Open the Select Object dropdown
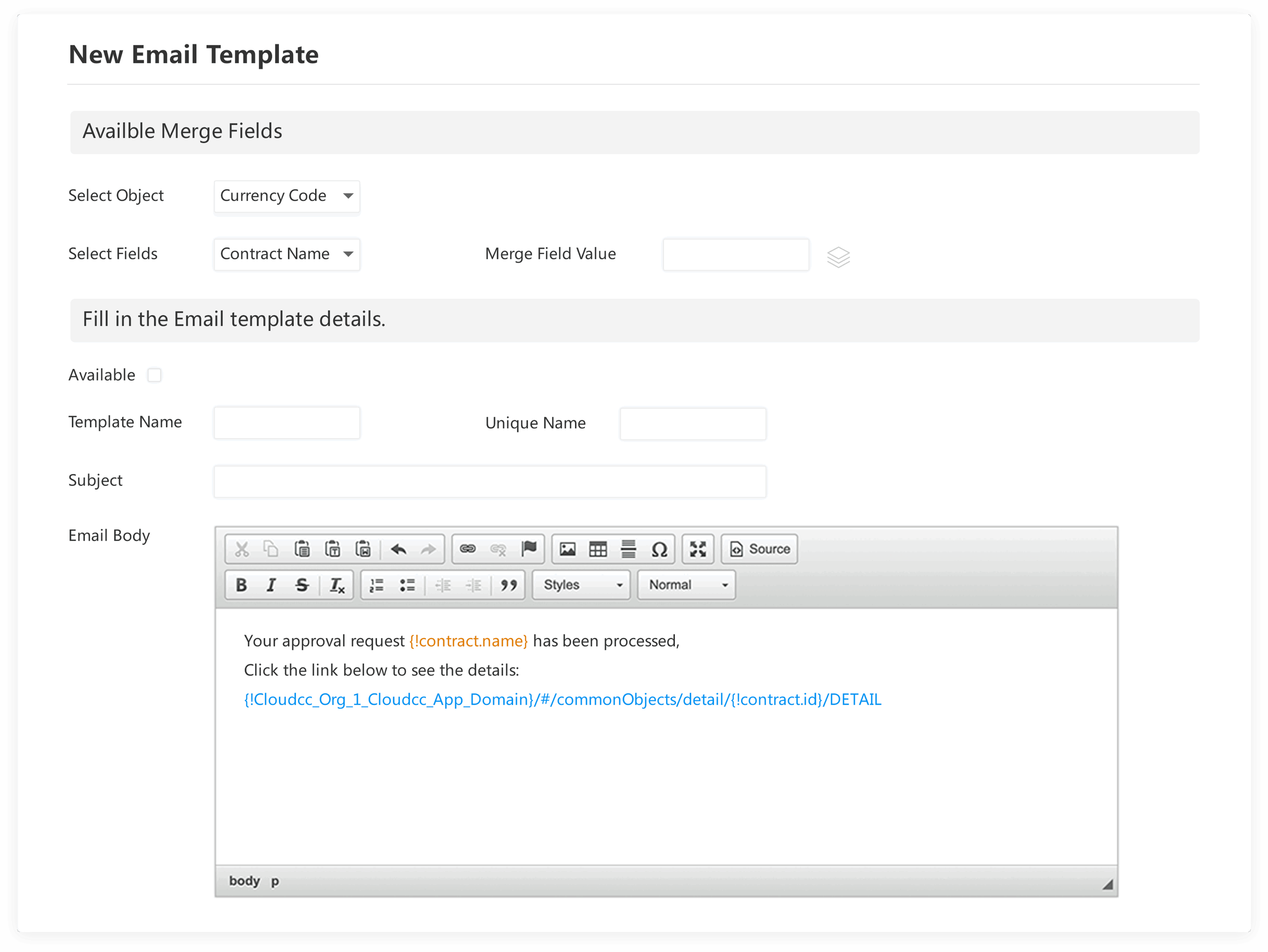The image size is (1268, 952). click(287, 196)
